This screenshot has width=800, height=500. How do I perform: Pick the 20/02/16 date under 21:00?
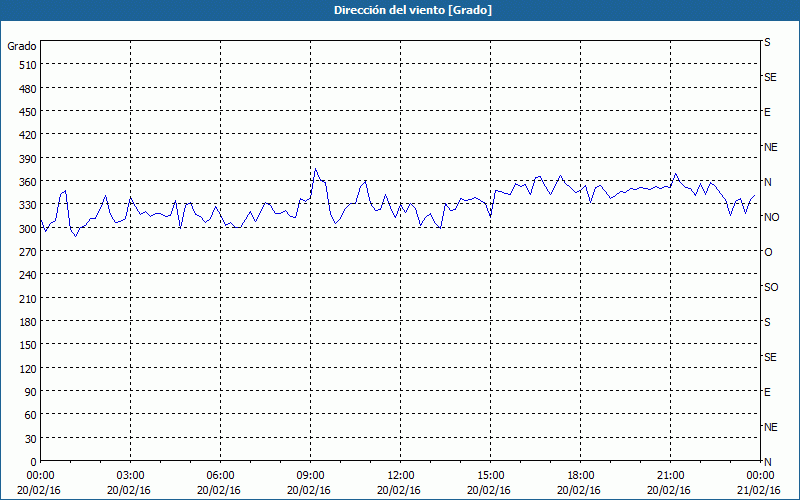(669, 490)
